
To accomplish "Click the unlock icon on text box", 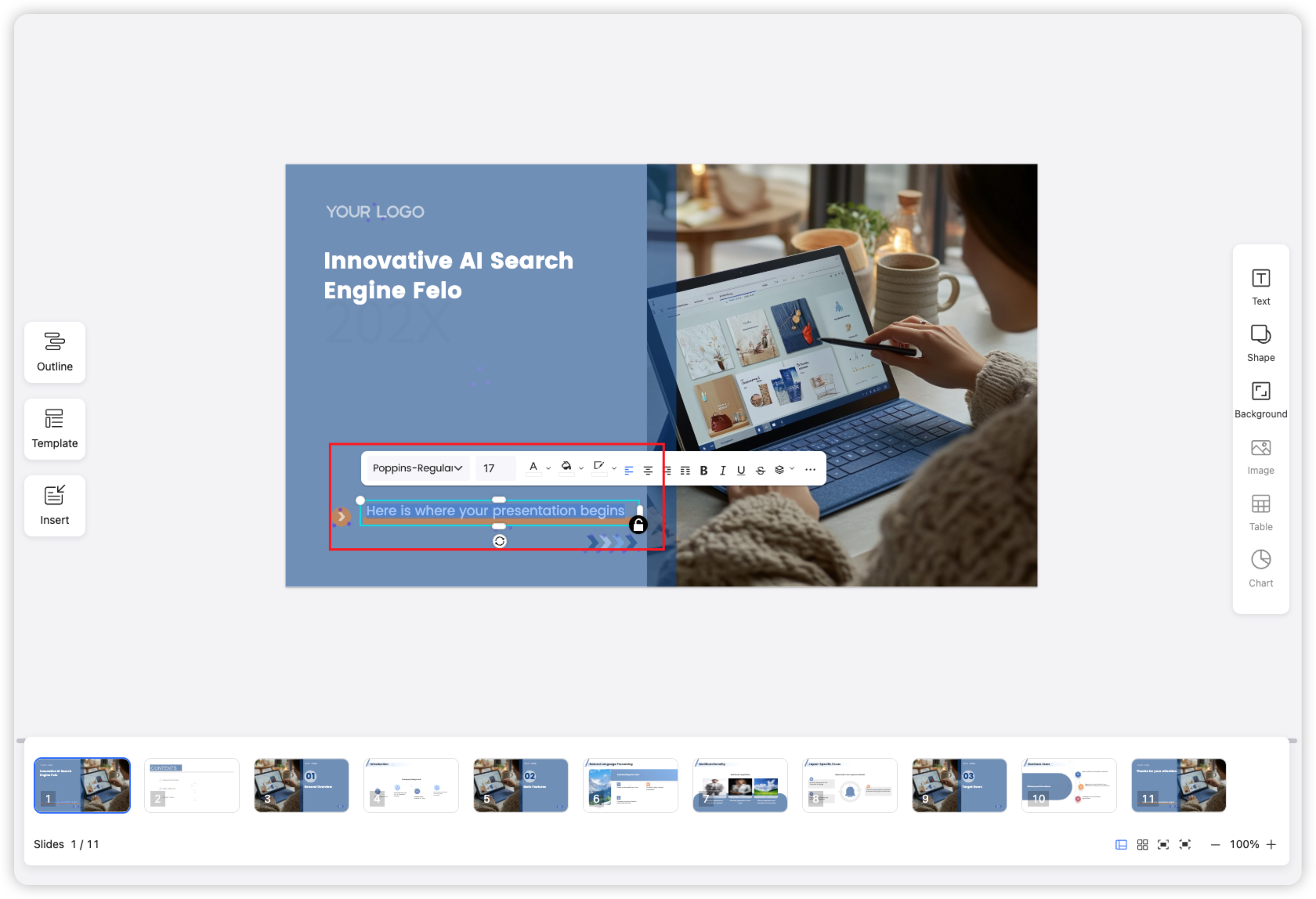I will pos(638,525).
